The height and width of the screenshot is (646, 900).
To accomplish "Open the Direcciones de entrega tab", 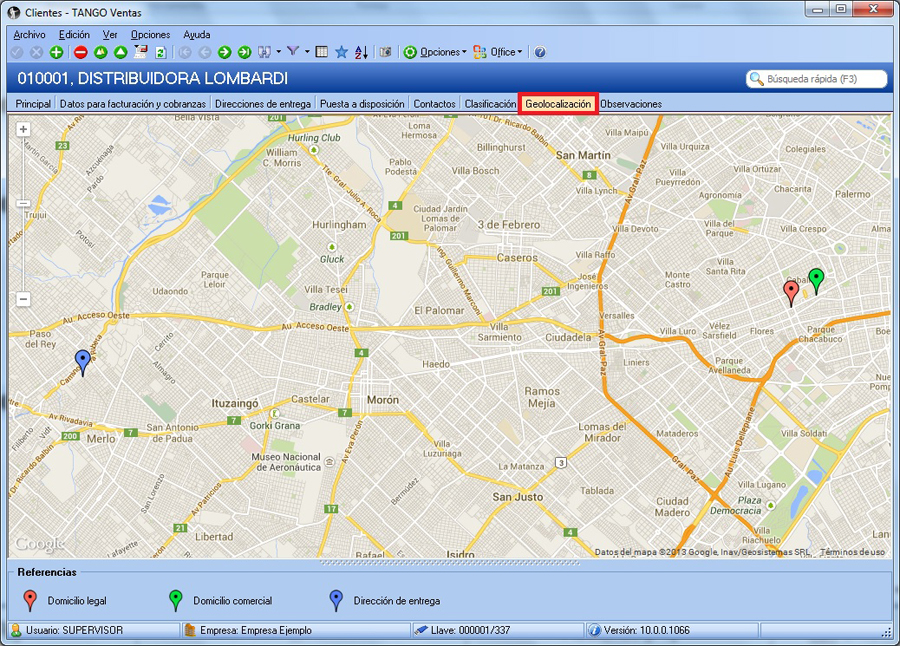I will [263, 104].
